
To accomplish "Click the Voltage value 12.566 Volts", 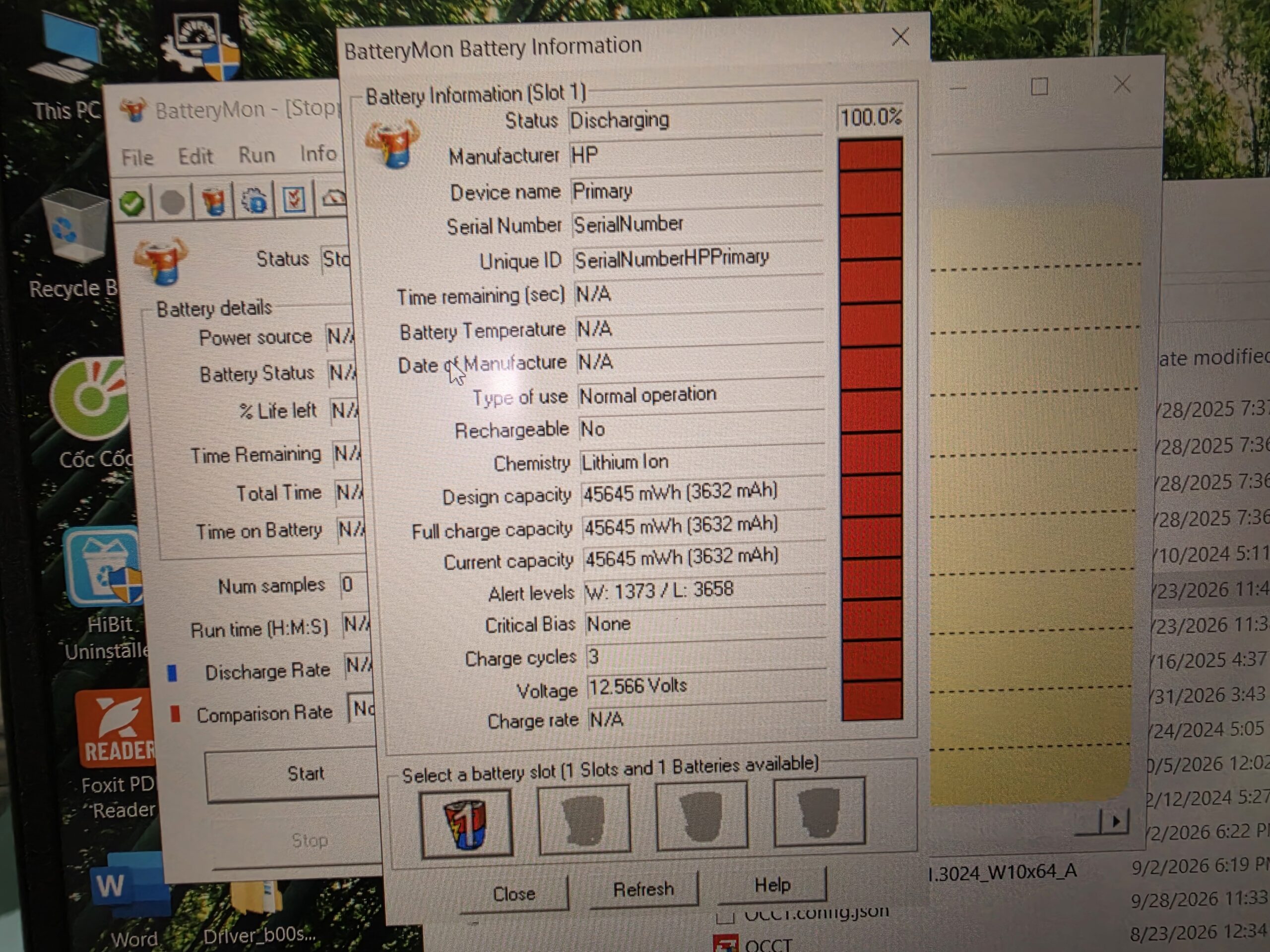I will 707,686.
